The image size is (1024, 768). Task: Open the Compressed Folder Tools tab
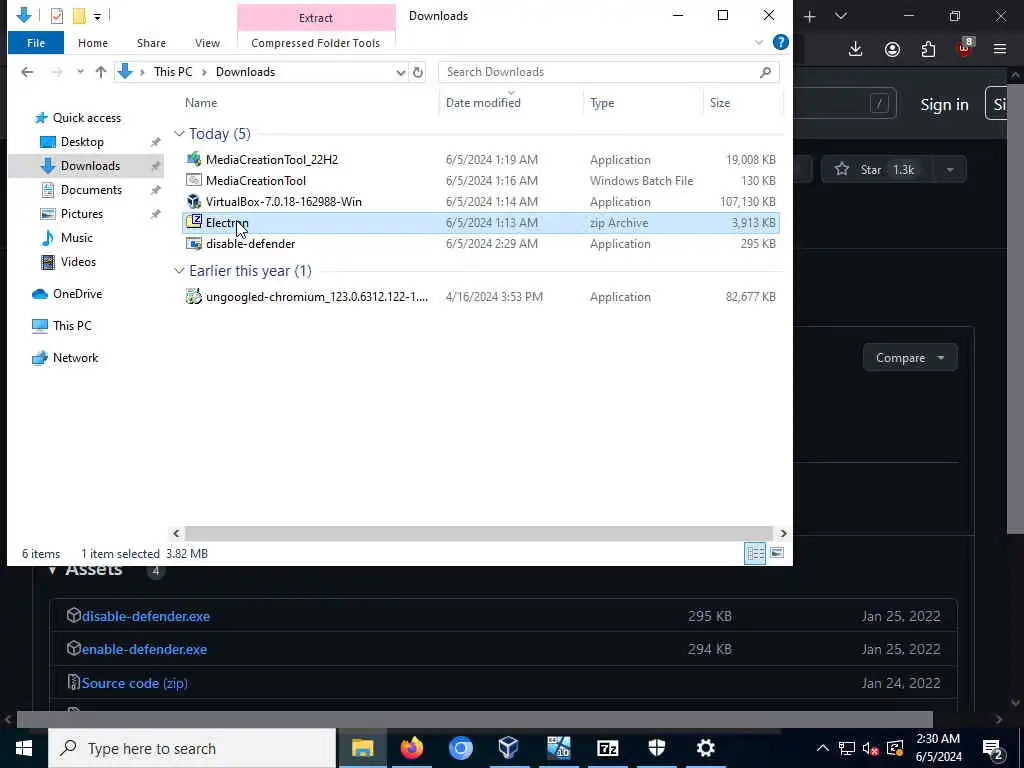click(x=315, y=43)
